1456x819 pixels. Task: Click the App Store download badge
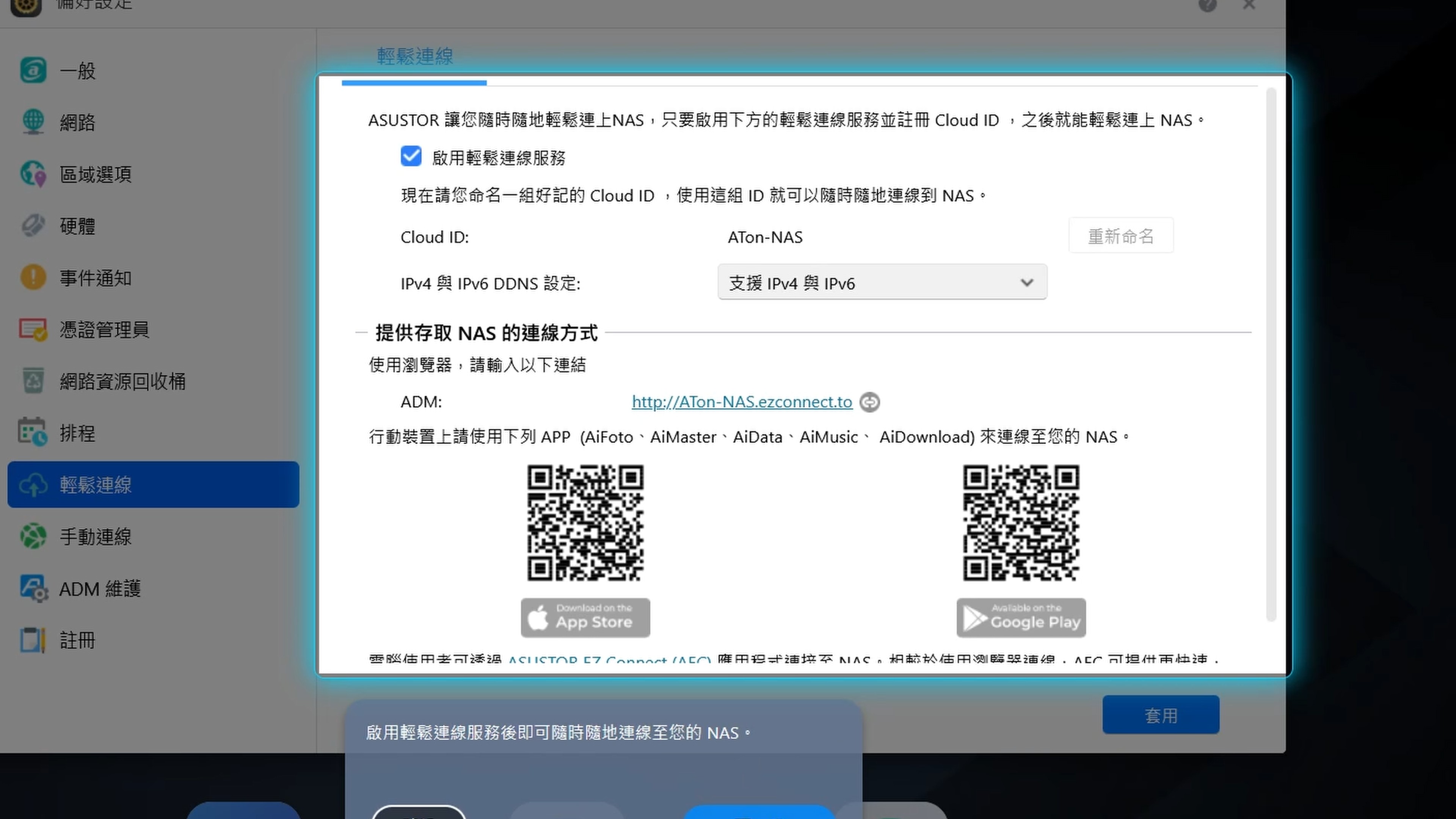pyautogui.click(x=585, y=617)
